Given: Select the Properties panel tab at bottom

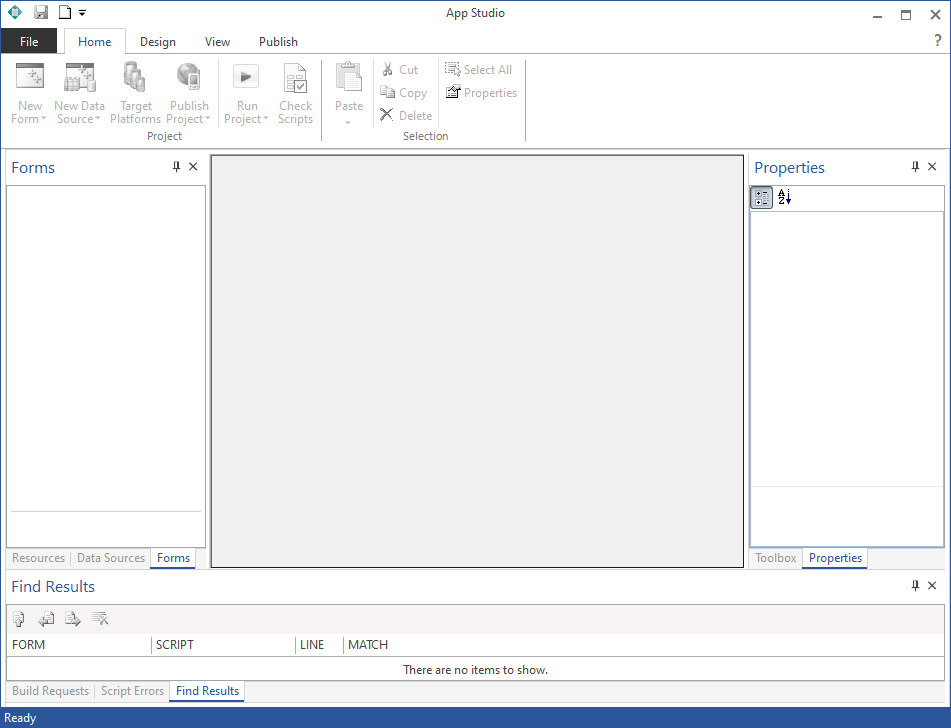Looking at the screenshot, I should coord(835,558).
